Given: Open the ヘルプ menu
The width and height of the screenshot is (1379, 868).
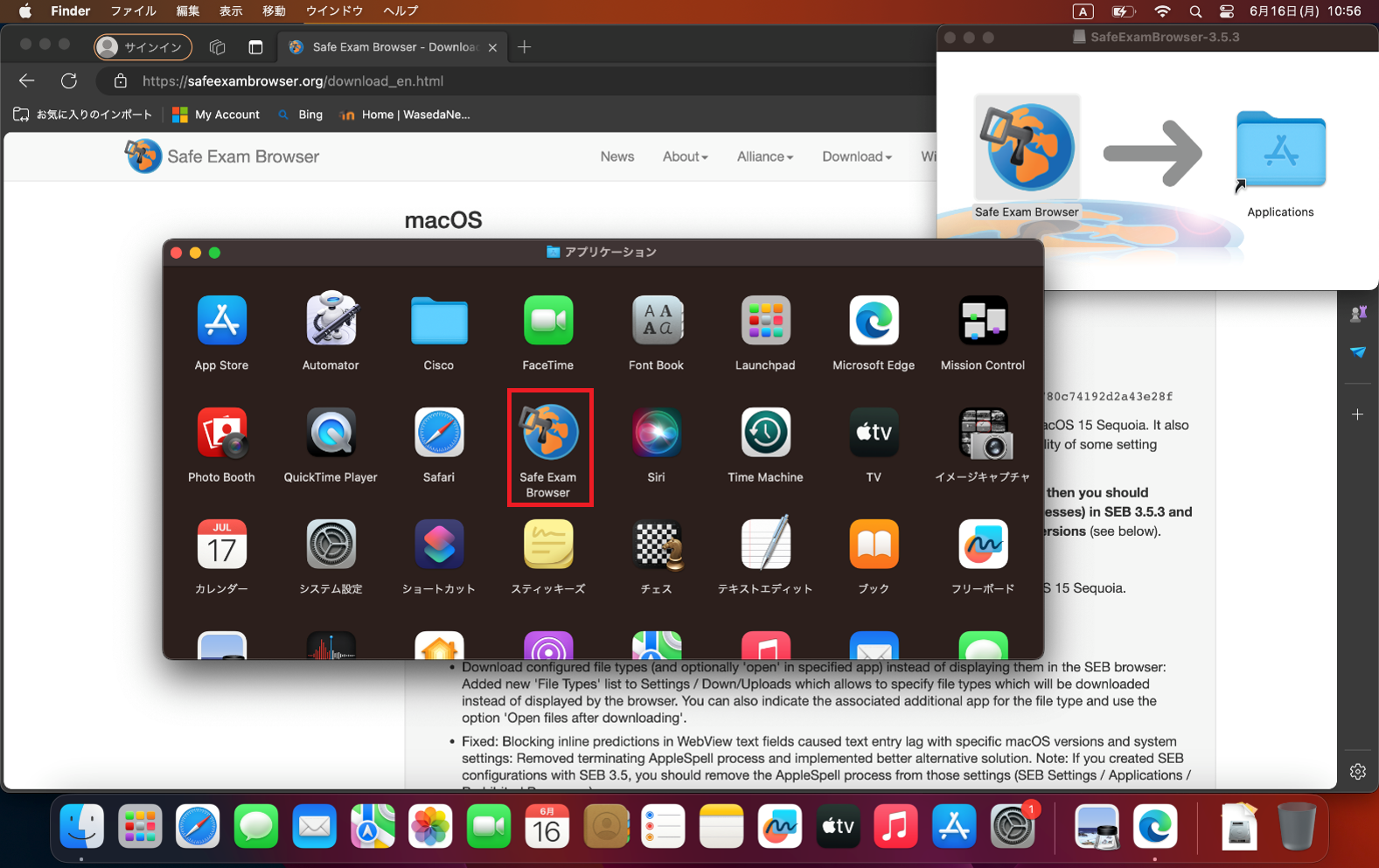Looking at the screenshot, I should [x=400, y=11].
